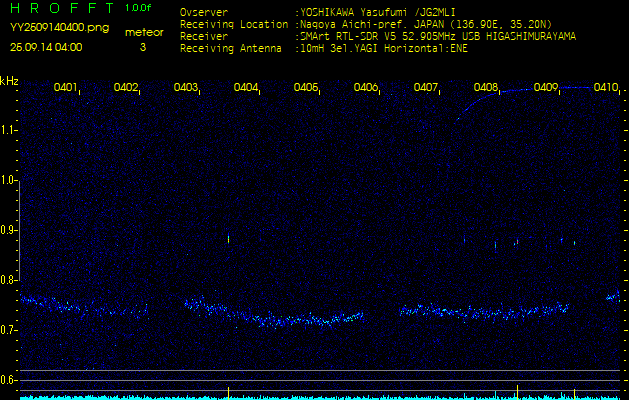629x400 pixels.
Task: Click the 0407 time marker
Action: pos(426,88)
